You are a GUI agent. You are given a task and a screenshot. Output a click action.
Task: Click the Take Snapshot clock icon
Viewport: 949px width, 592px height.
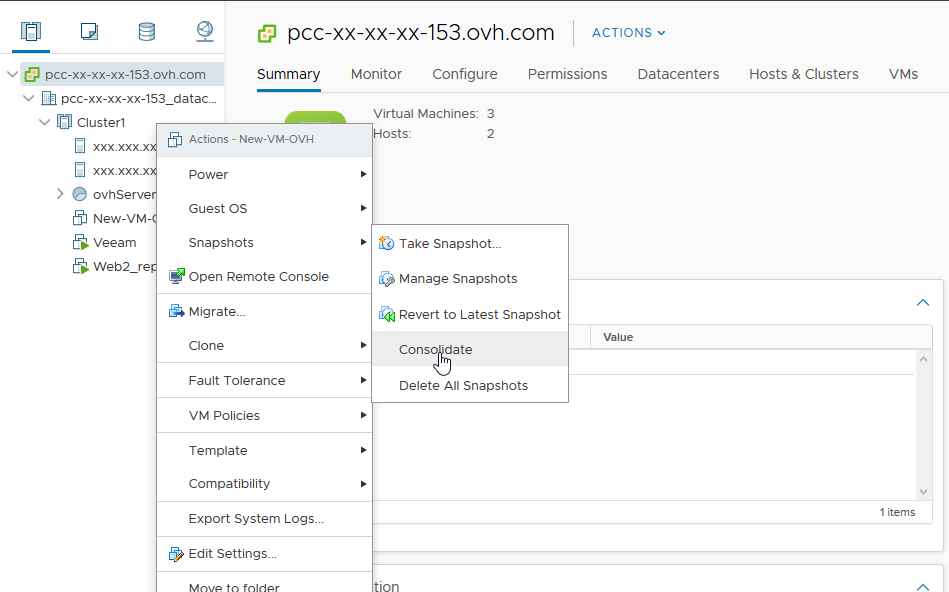pos(386,243)
